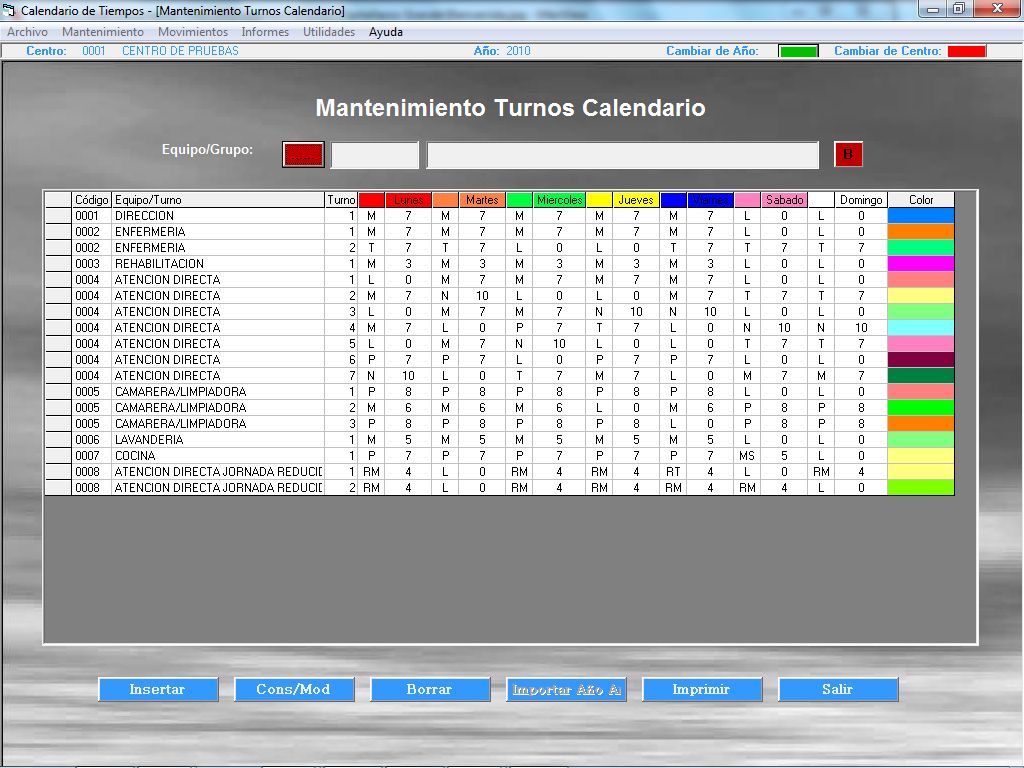1024x768 pixels.
Task: Click the Imprimir button
Action: (702, 689)
